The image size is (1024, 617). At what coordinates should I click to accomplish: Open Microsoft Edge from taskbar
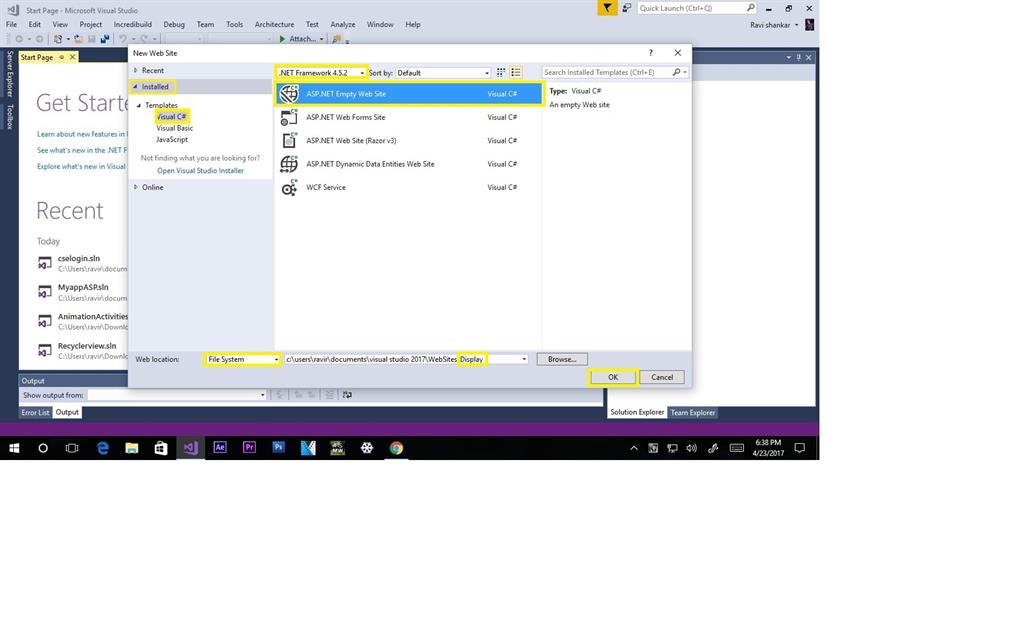click(103, 448)
